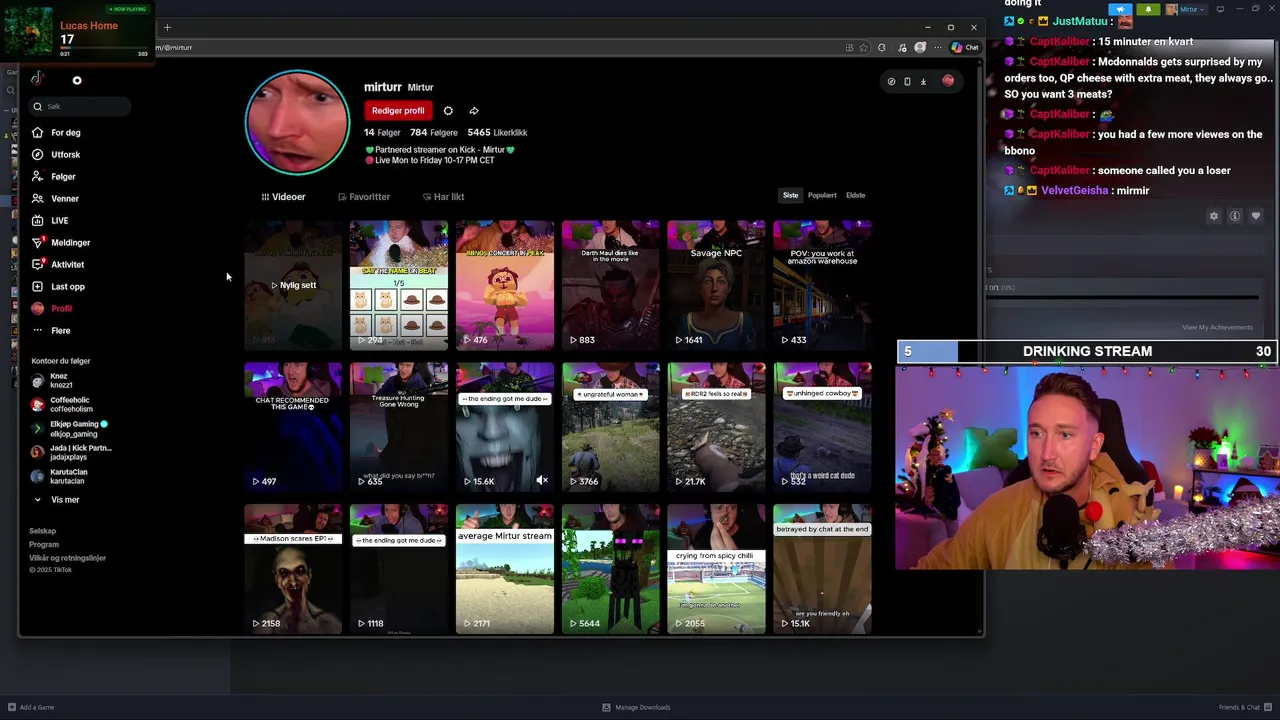Click the Rediger profil button
This screenshot has height=720, width=1280.
click(x=398, y=111)
